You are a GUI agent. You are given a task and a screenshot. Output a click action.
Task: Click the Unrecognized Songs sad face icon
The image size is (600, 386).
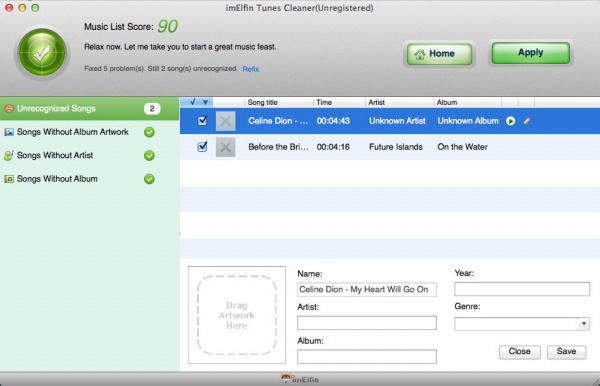[x=9, y=109]
